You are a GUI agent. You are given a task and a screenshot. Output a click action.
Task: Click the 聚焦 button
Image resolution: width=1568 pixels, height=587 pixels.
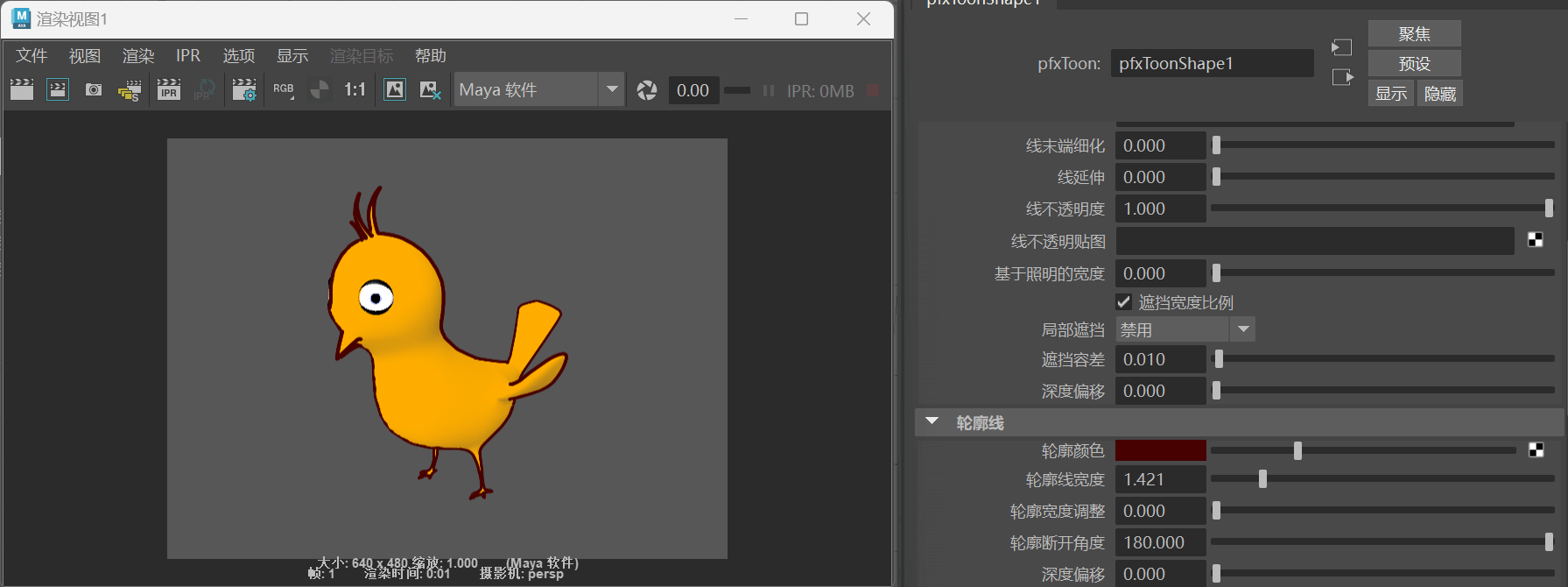[x=1415, y=34]
